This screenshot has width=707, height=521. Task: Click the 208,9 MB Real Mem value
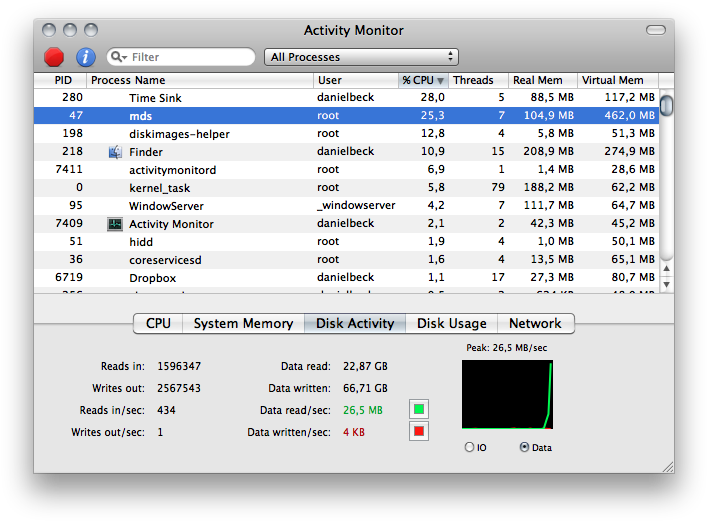tap(548, 151)
